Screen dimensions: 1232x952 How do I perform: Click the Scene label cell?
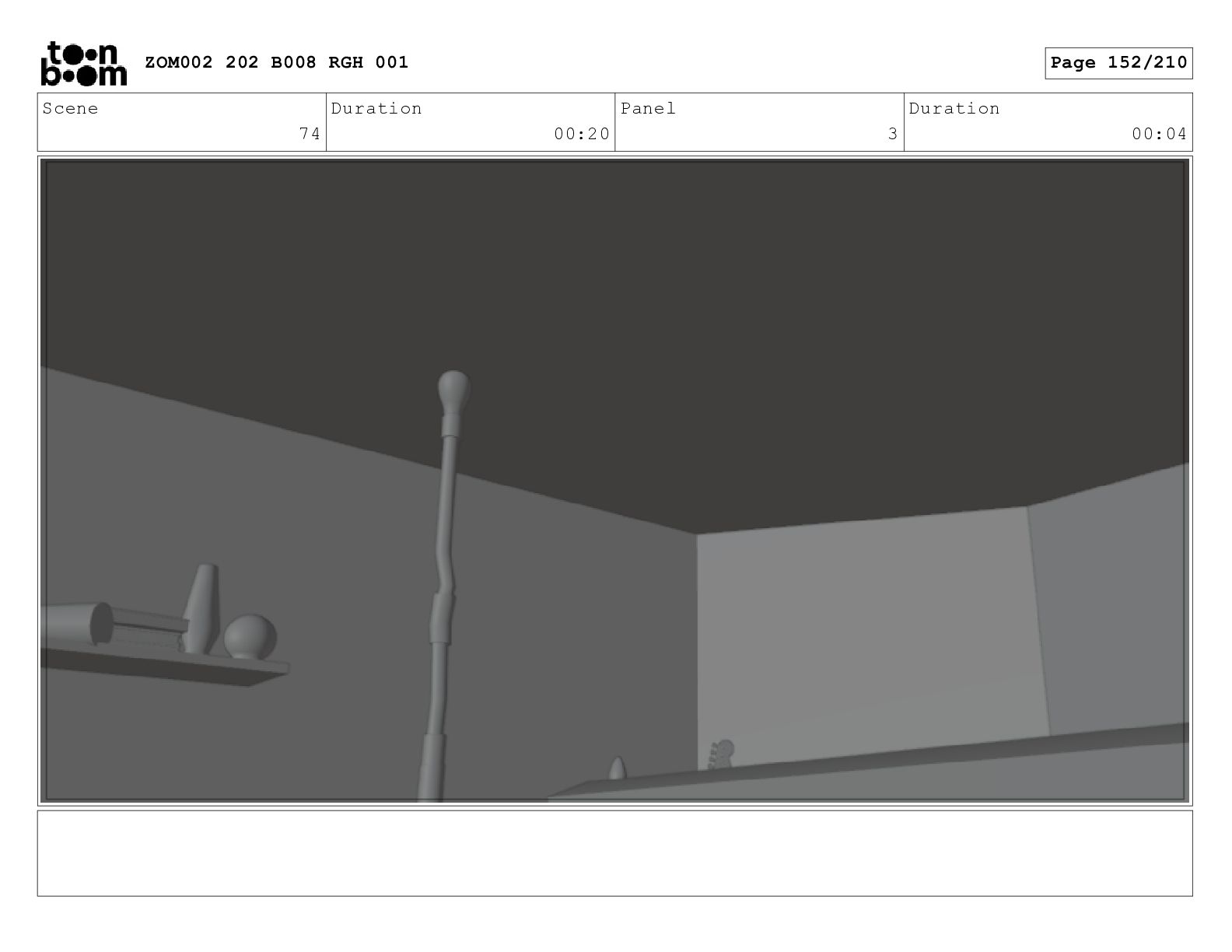pyautogui.click(x=182, y=122)
